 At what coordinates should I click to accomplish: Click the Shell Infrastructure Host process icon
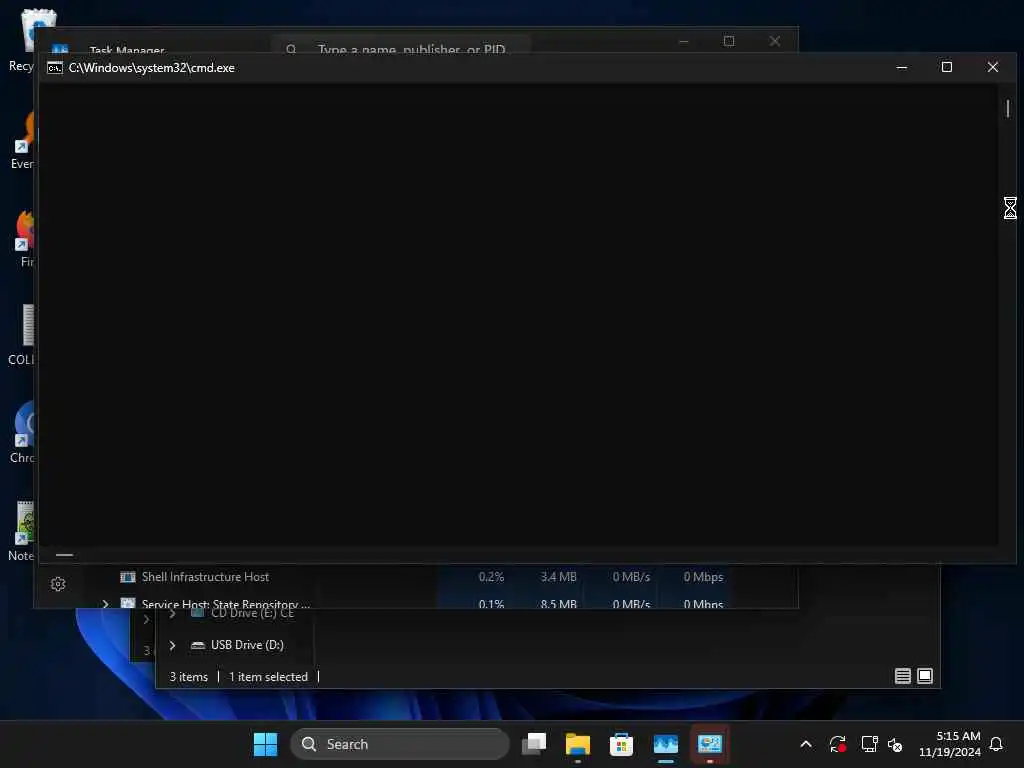click(128, 577)
